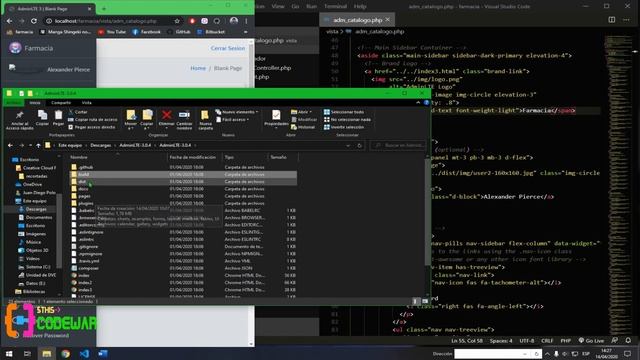
Task: Open the Nuevo elemento dropdown
Action: tap(237, 112)
